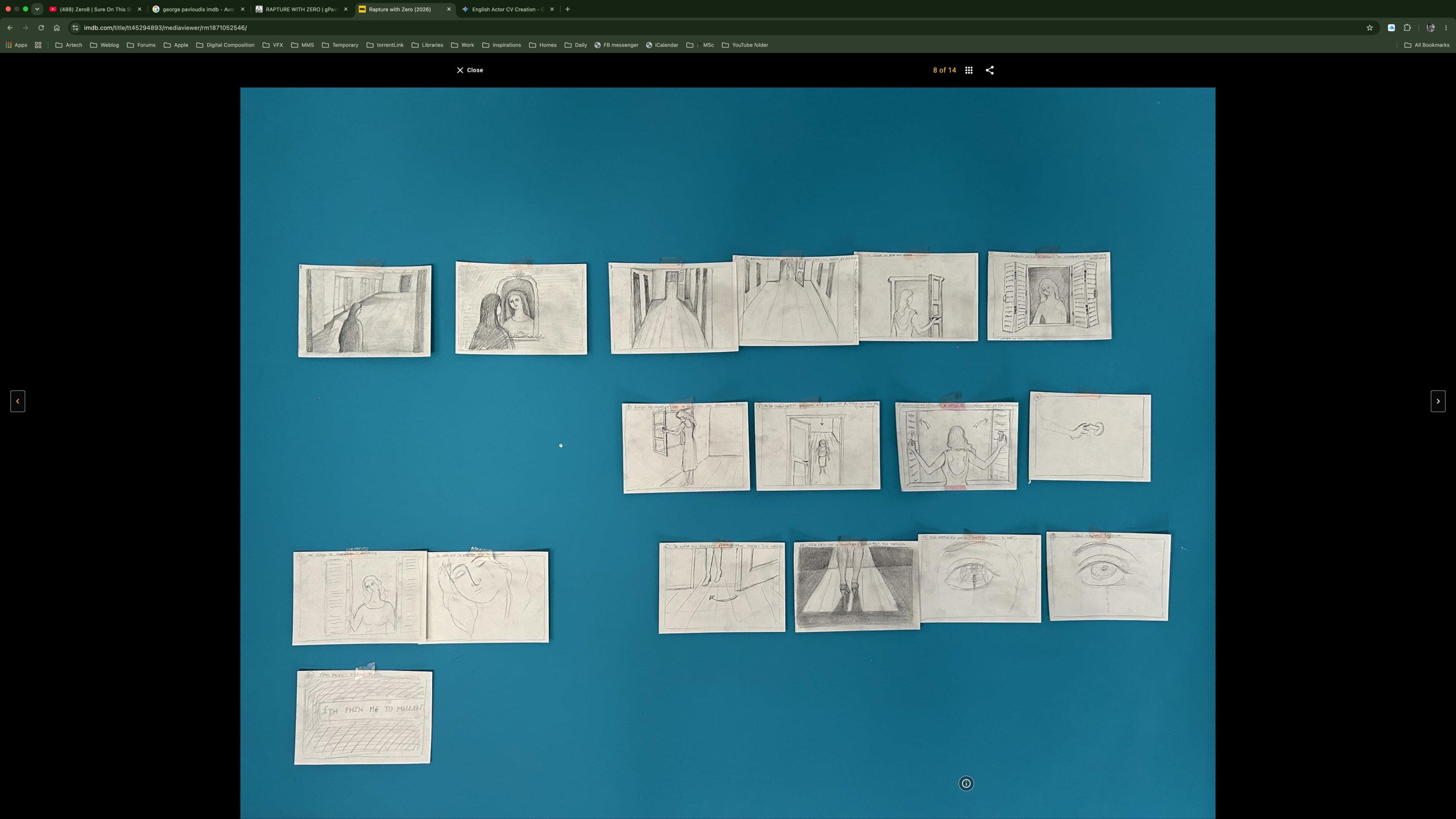Open the Work bookmarks folder

[462, 45]
